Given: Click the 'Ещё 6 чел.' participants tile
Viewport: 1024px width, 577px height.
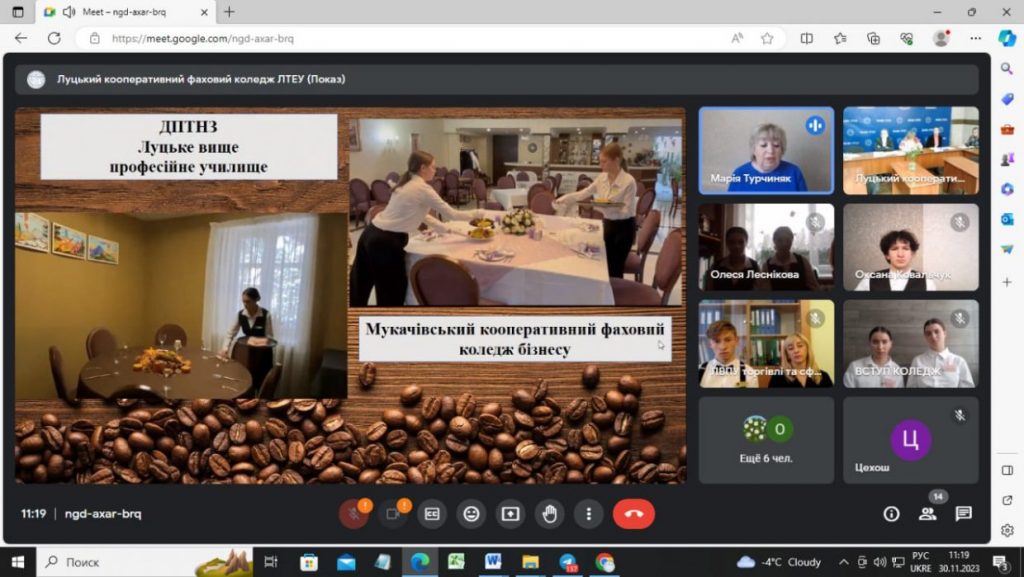Looking at the screenshot, I should (x=766, y=440).
